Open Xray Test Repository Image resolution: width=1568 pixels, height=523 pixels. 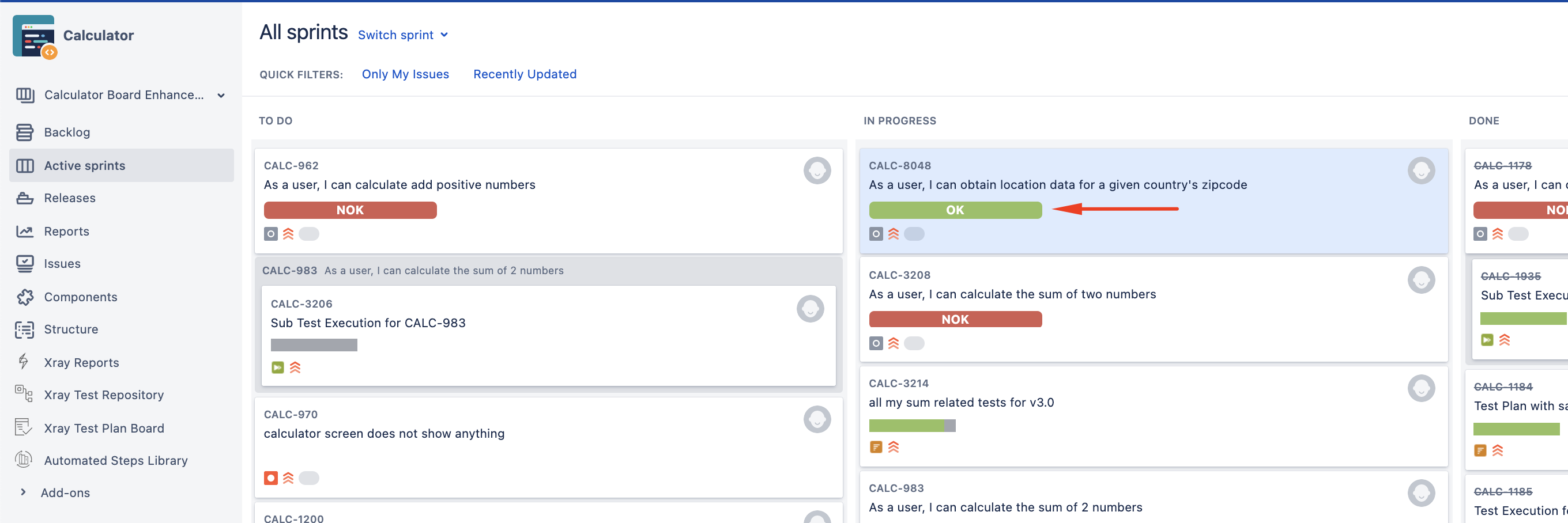pyautogui.click(x=104, y=395)
